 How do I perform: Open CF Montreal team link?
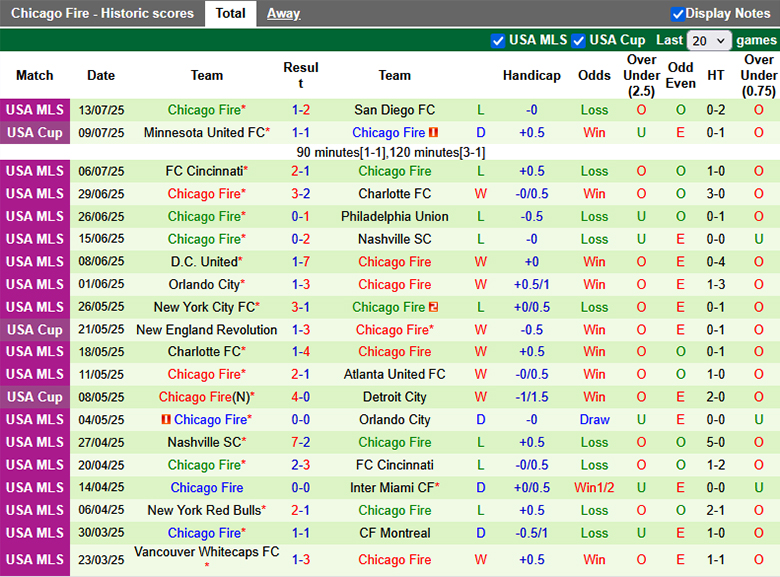click(x=394, y=533)
